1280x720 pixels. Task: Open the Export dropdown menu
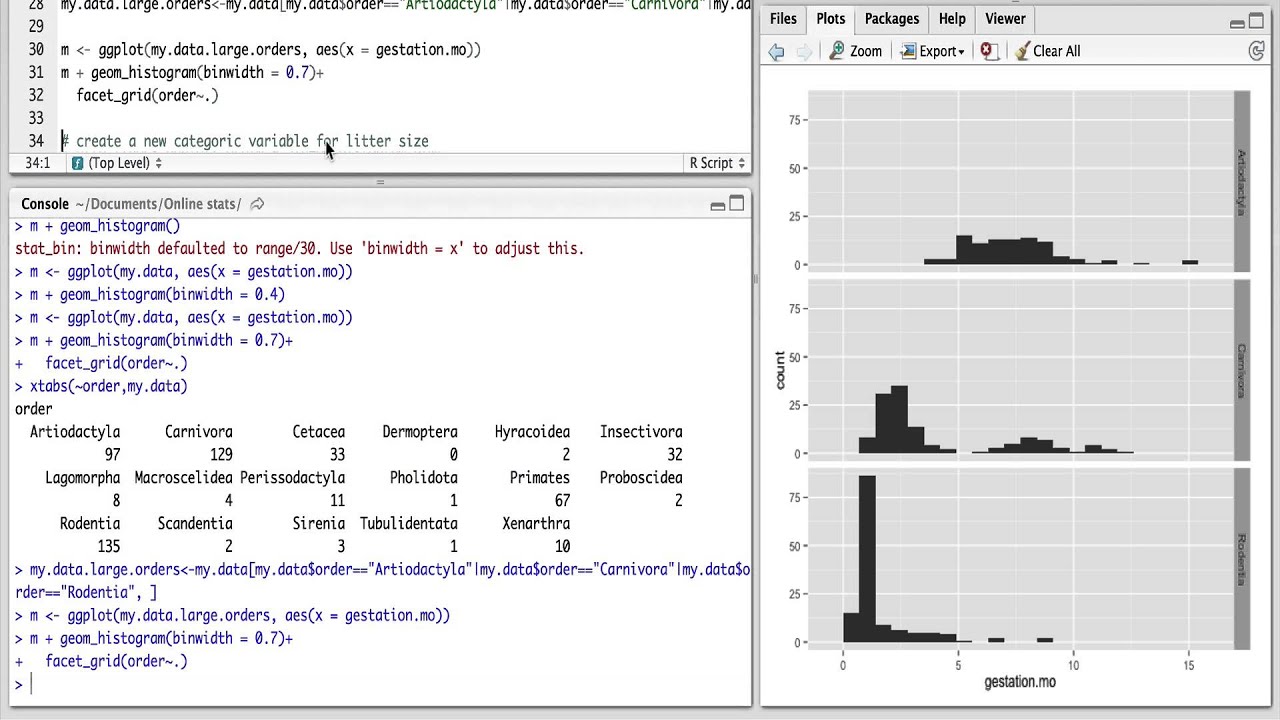(x=932, y=51)
